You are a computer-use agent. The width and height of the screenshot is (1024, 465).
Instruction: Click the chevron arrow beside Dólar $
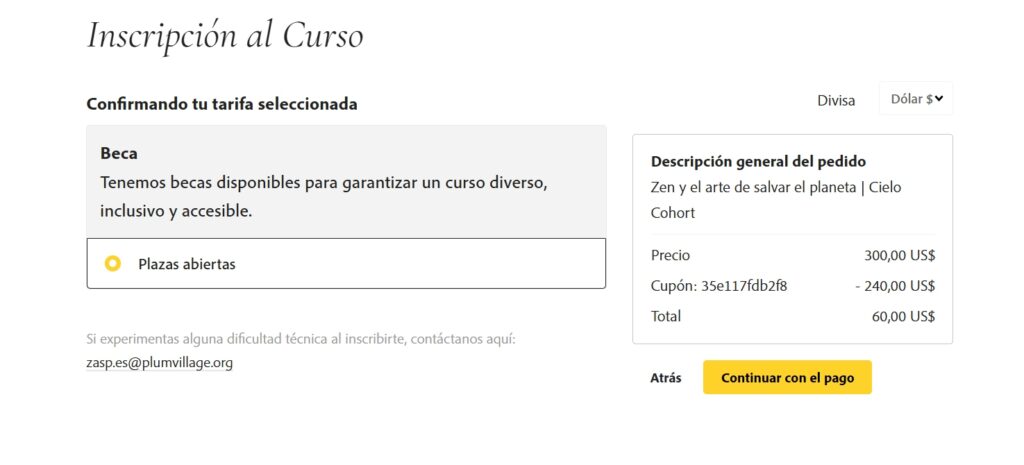click(x=938, y=99)
